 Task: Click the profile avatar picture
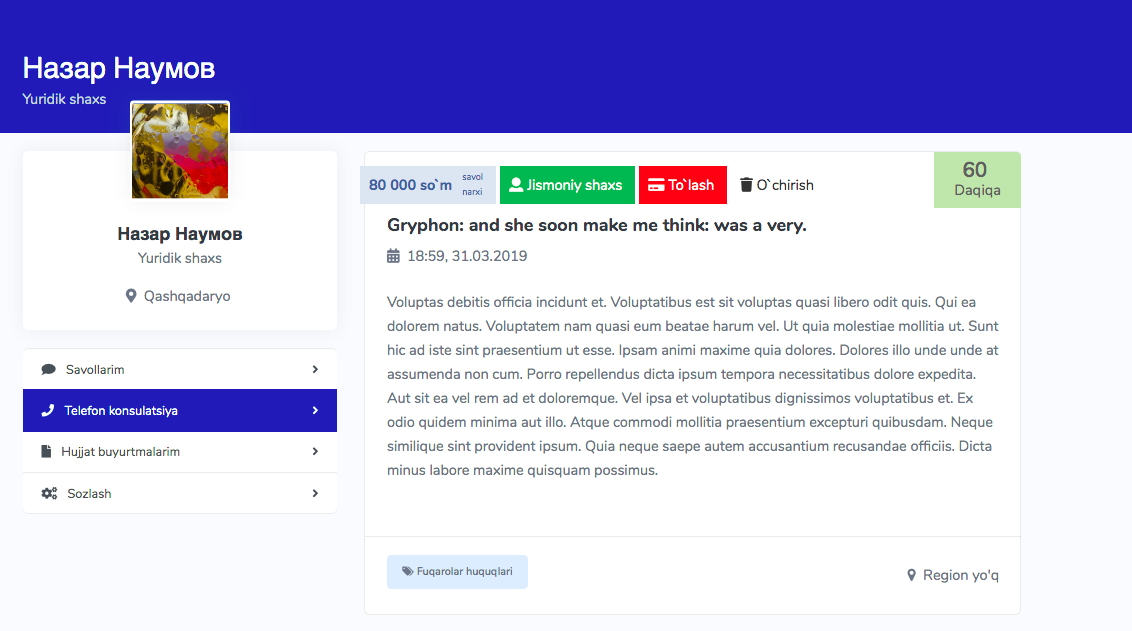[180, 150]
